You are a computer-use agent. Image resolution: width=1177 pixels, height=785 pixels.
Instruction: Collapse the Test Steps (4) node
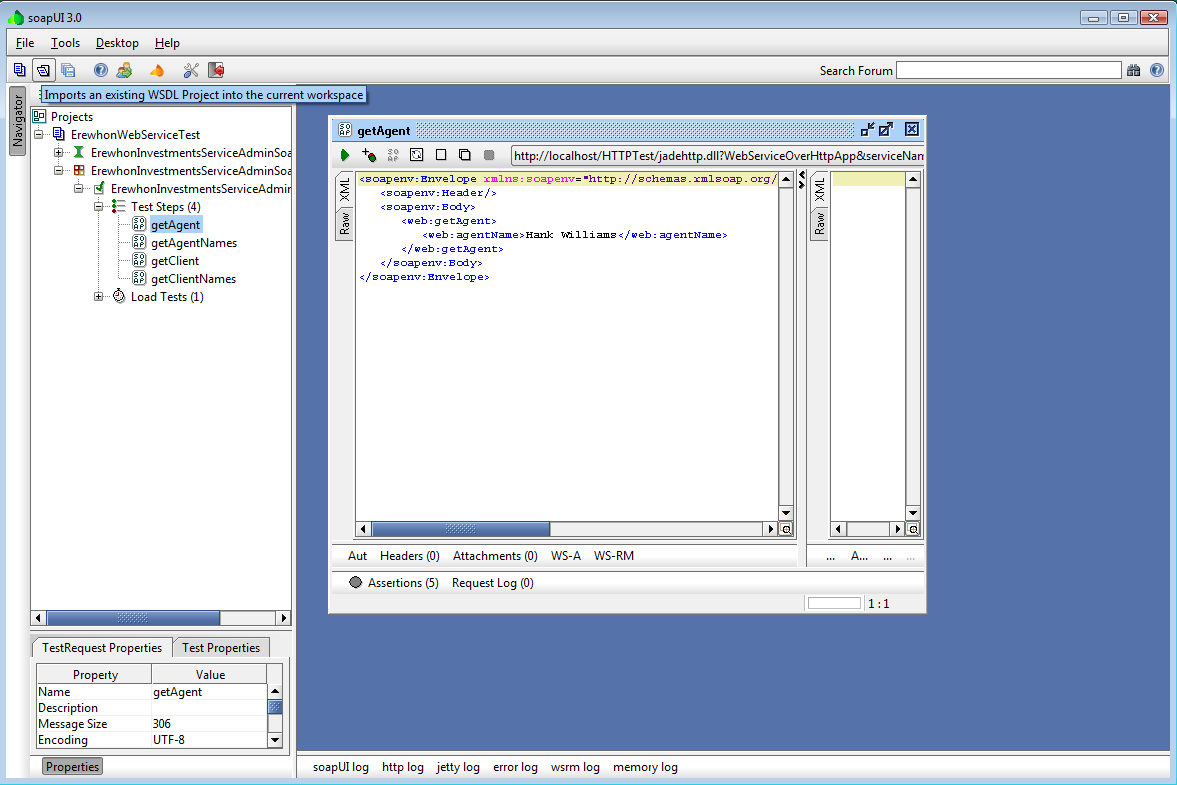(x=98, y=206)
